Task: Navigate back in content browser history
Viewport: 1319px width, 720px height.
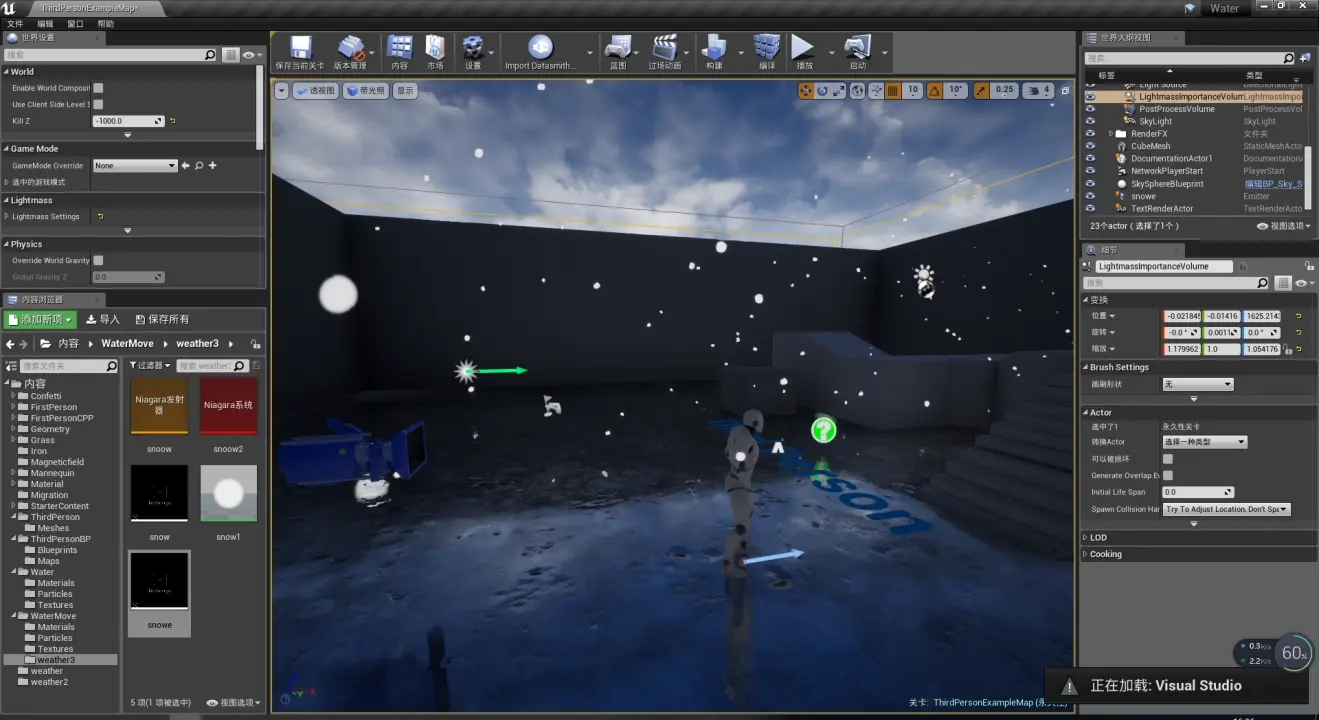Action: pyautogui.click(x=10, y=343)
